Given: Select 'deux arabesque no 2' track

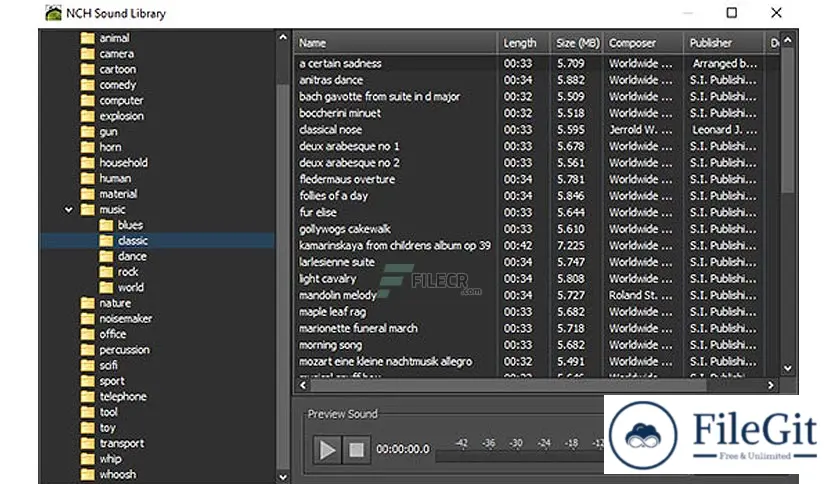Looking at the screenshot, I should point(536,163).
